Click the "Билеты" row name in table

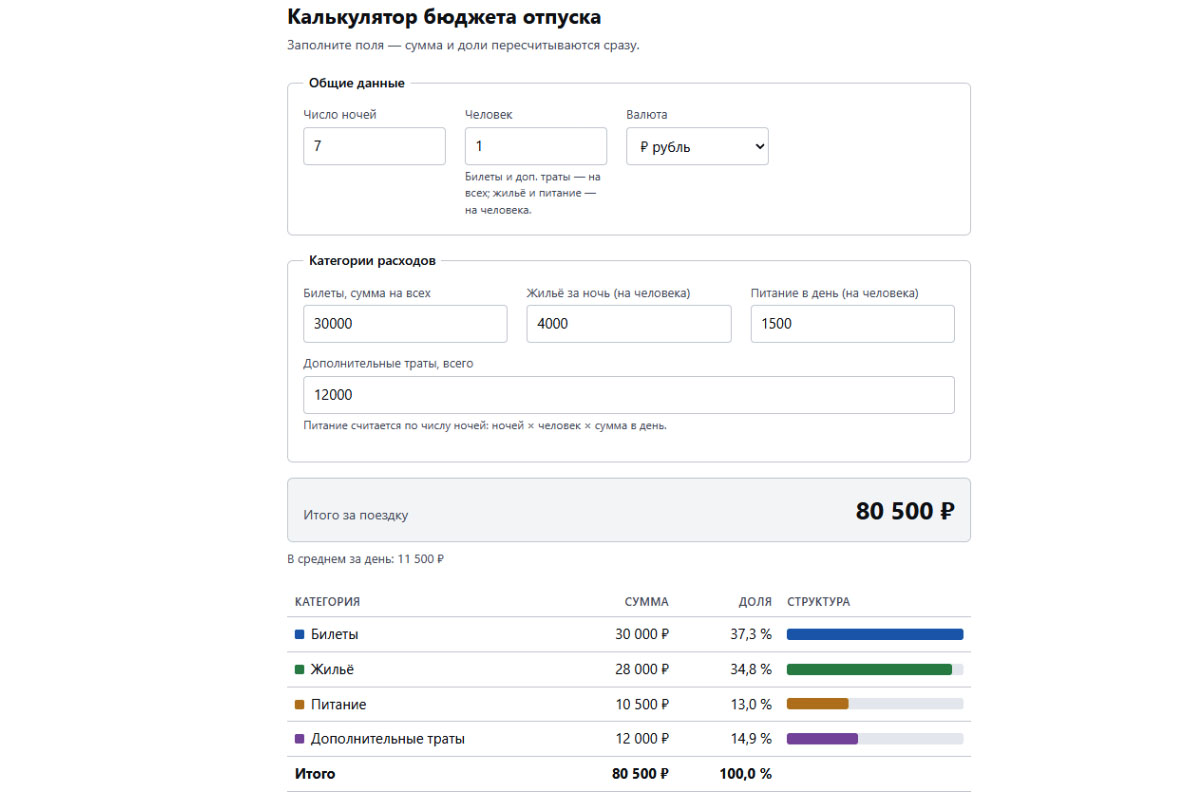click(x=335, y=634)
